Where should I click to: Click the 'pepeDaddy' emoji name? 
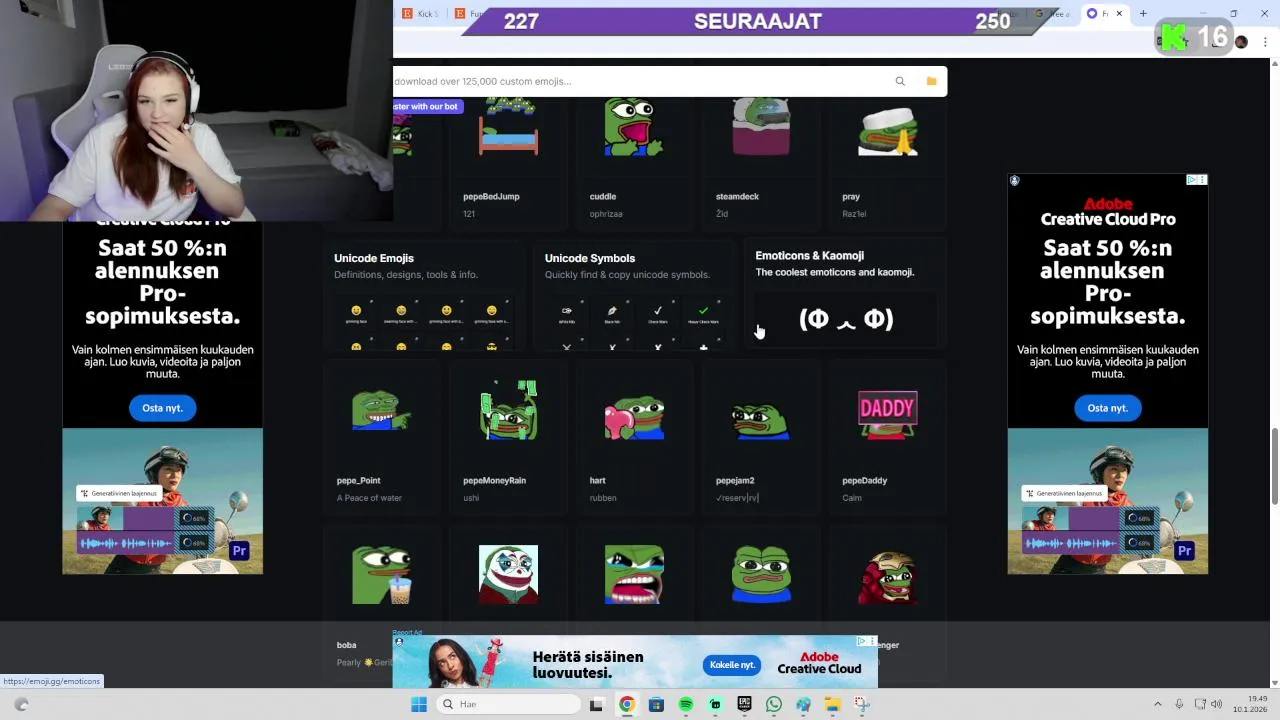864,480
